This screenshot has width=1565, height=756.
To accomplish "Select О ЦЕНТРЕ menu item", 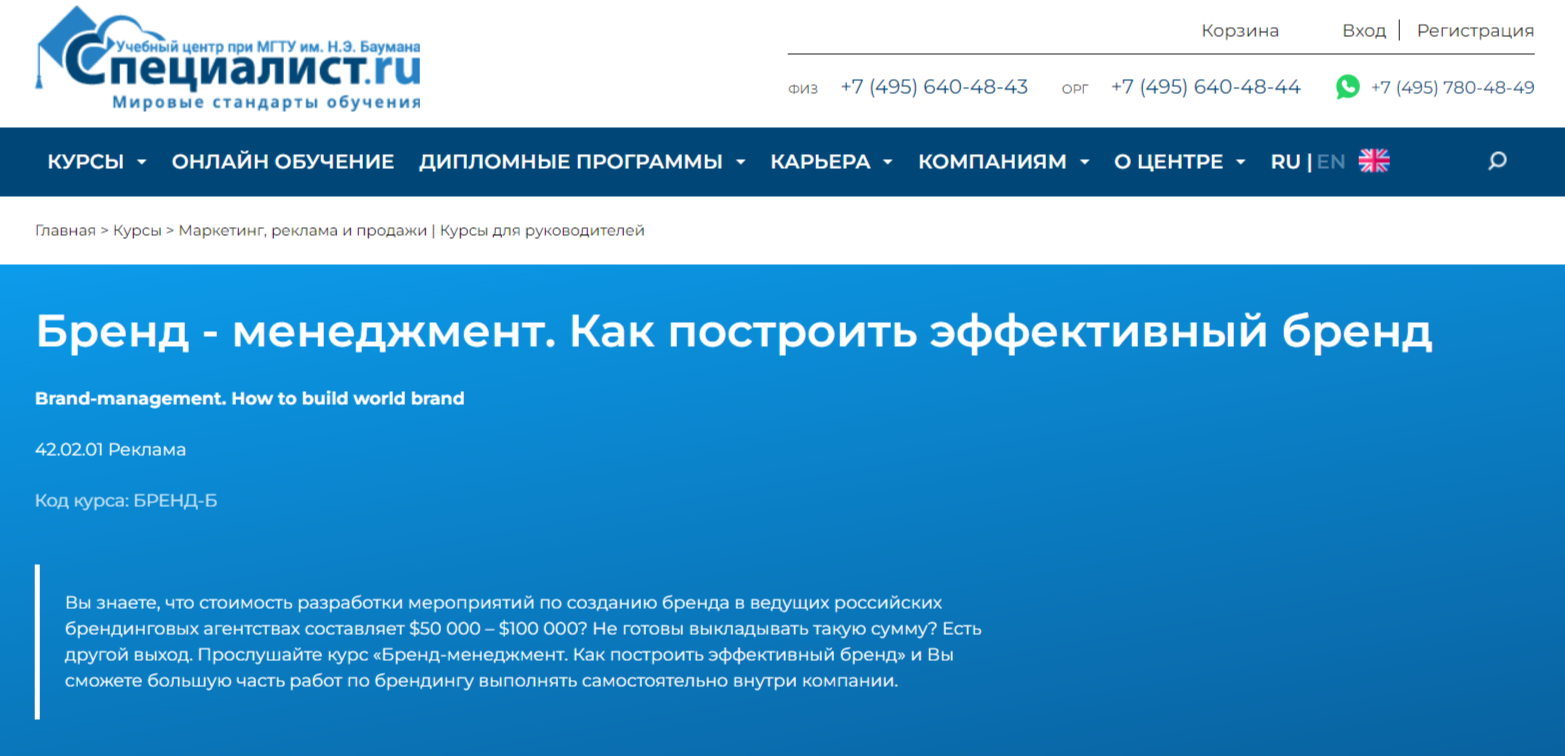I will click(1168, 161).
